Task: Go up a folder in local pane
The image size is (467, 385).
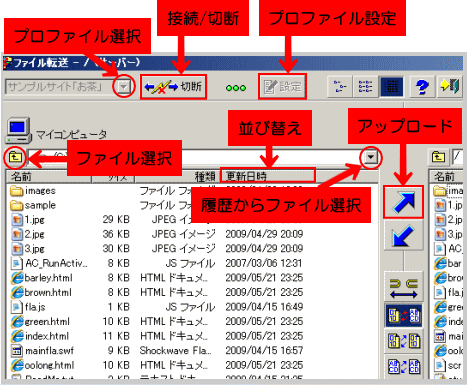Action: tap(15, 157)
